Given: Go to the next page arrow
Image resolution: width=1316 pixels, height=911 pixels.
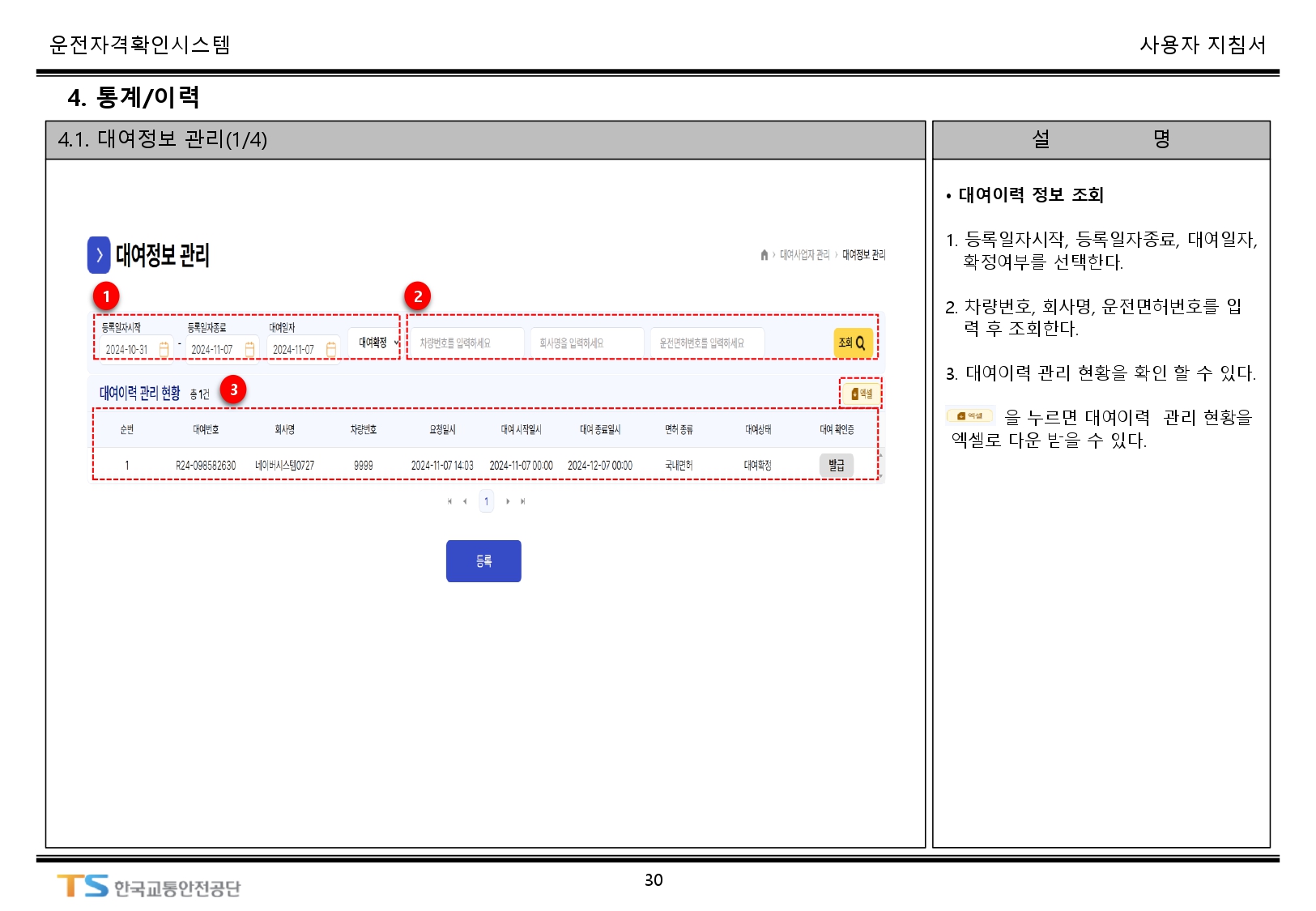Looking at the screenshot, I should 508,501.
